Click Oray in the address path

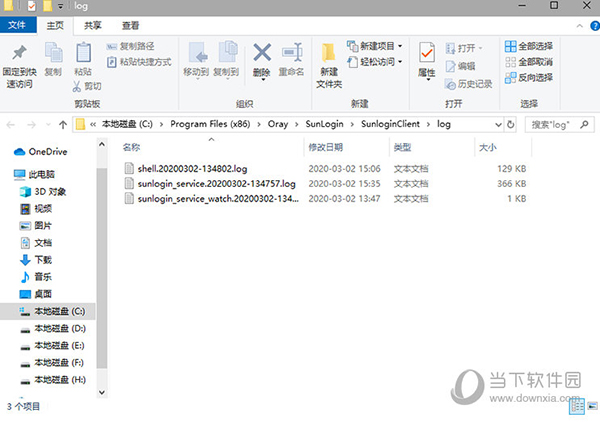[278, 124]
